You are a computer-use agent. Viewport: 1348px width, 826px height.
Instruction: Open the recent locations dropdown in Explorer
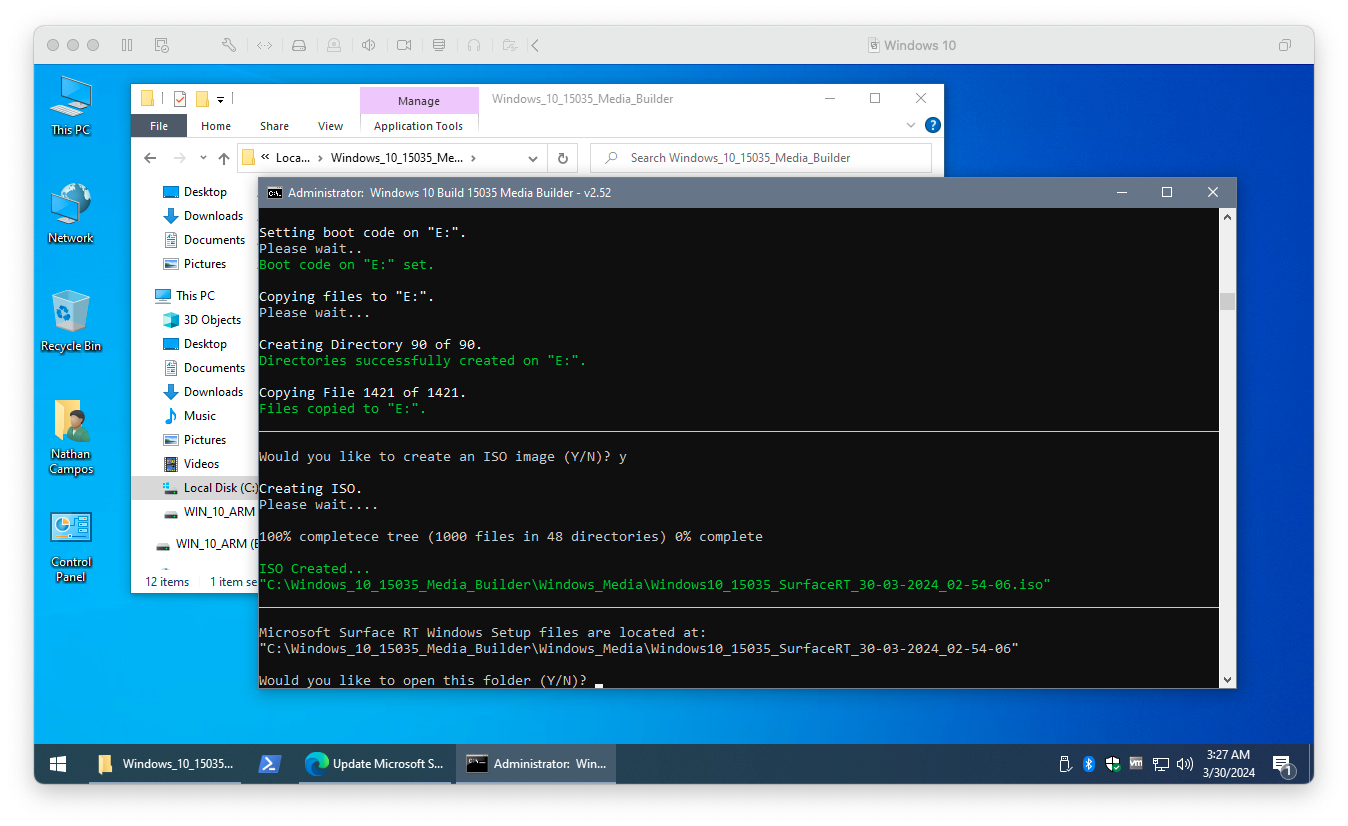203,158
